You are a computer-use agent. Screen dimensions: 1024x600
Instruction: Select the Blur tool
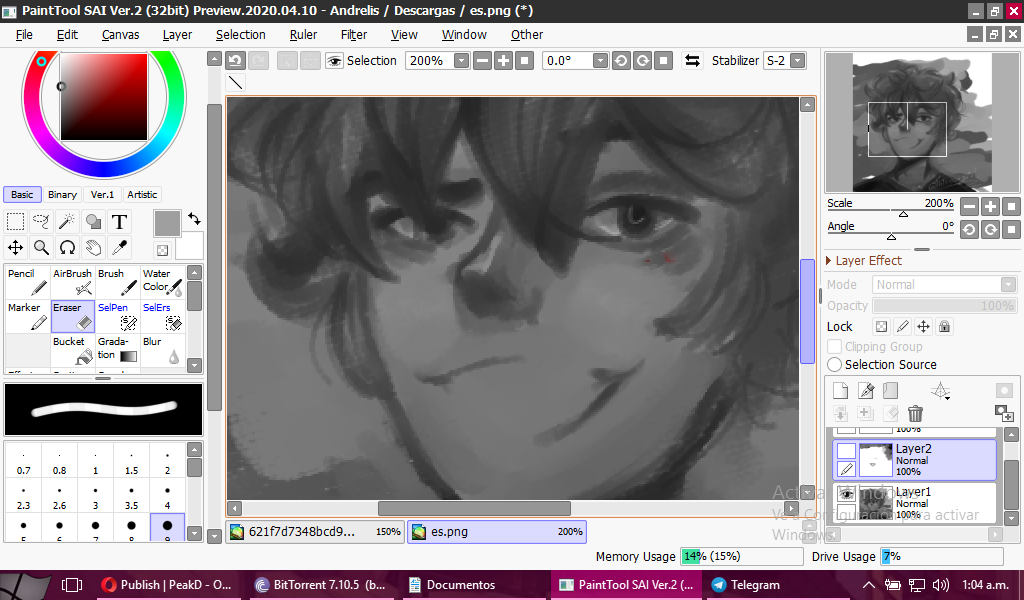pos(163,350)
